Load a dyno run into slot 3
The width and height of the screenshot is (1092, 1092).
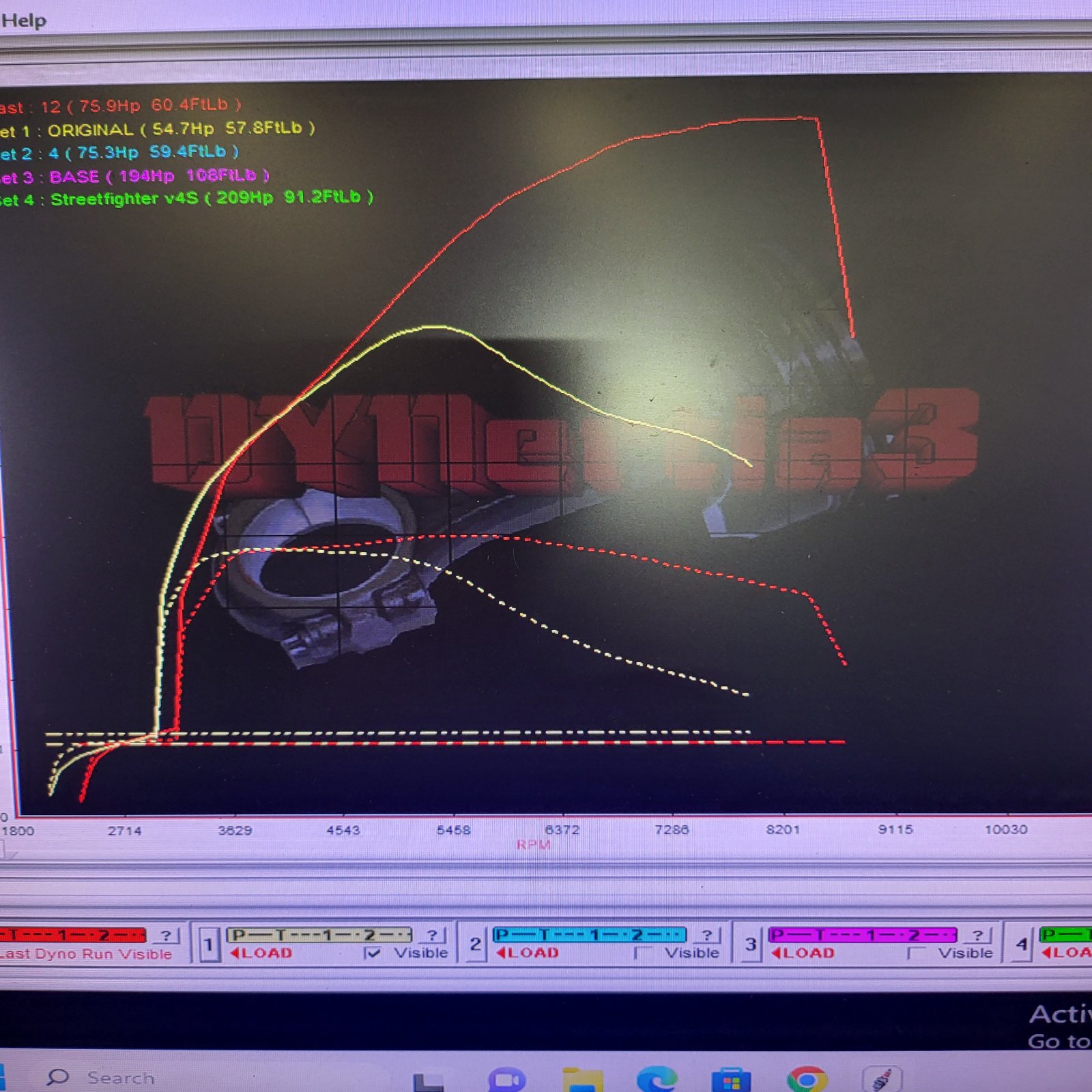pyautogui.click(x=803, y=953)
